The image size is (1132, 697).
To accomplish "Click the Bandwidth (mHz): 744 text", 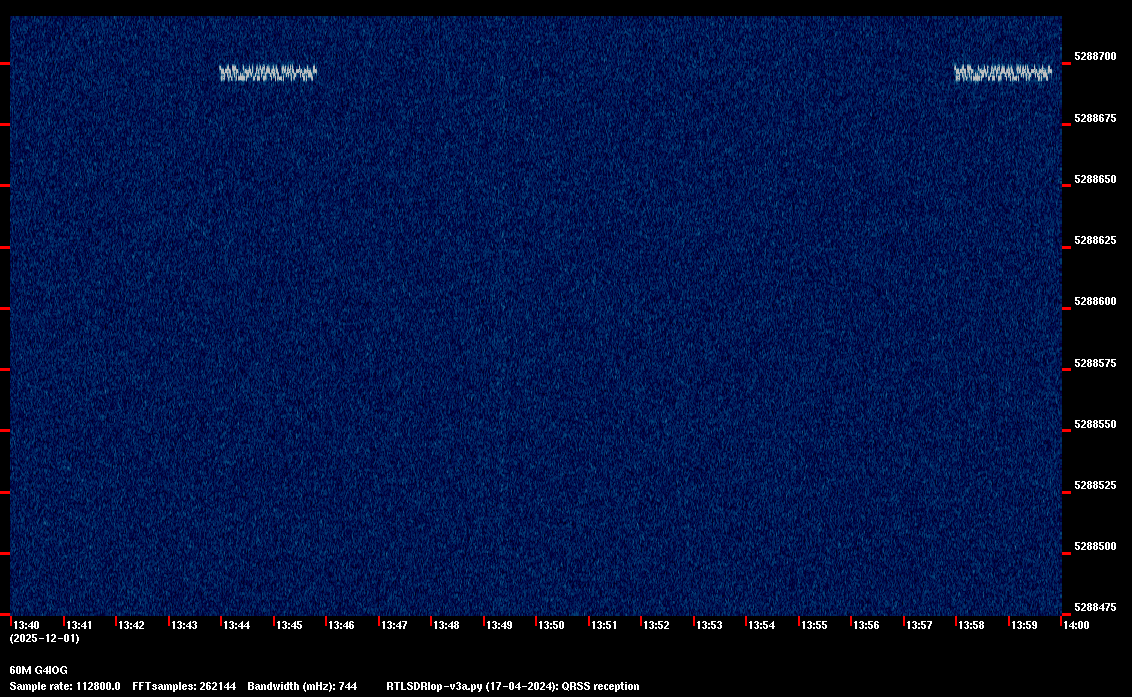I will click(x=302, y=686).
